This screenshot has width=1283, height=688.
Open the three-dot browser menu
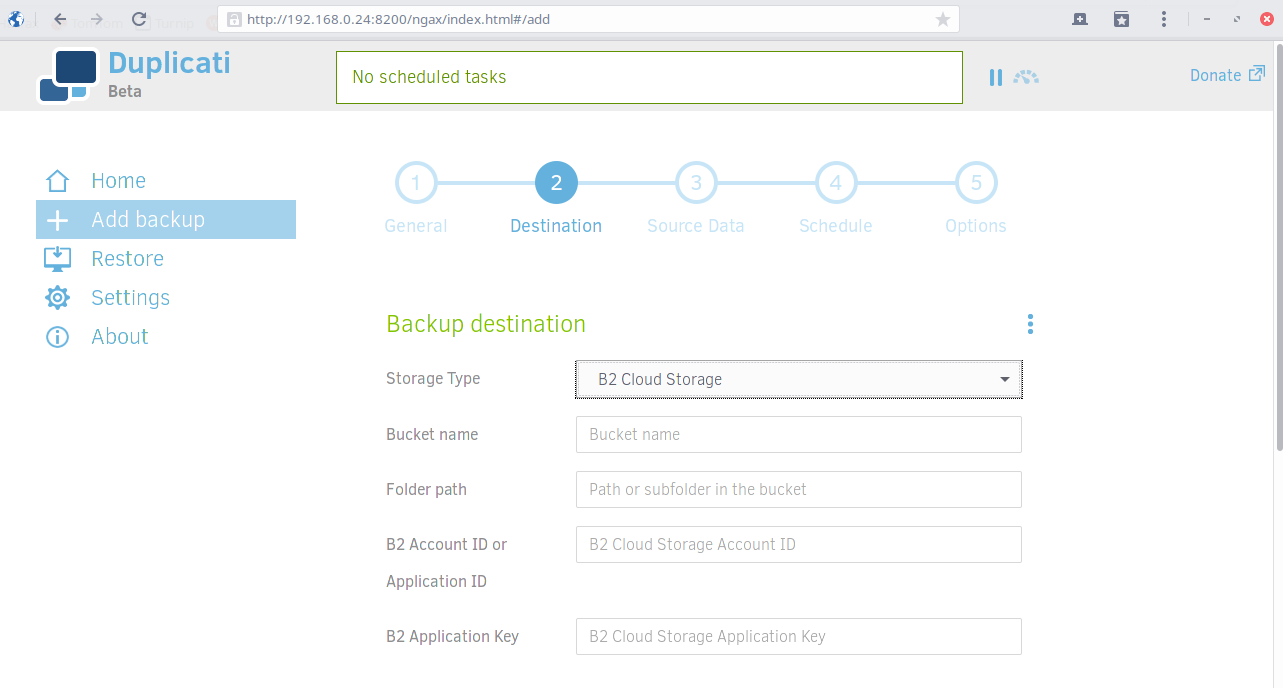(1164, 19)
